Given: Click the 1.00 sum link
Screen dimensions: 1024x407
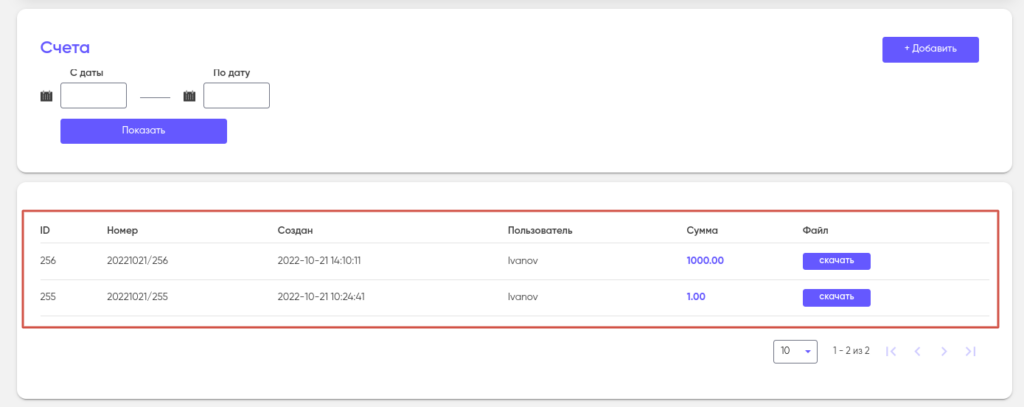Looking at the screenshot, I should click(x=696, y=297).
